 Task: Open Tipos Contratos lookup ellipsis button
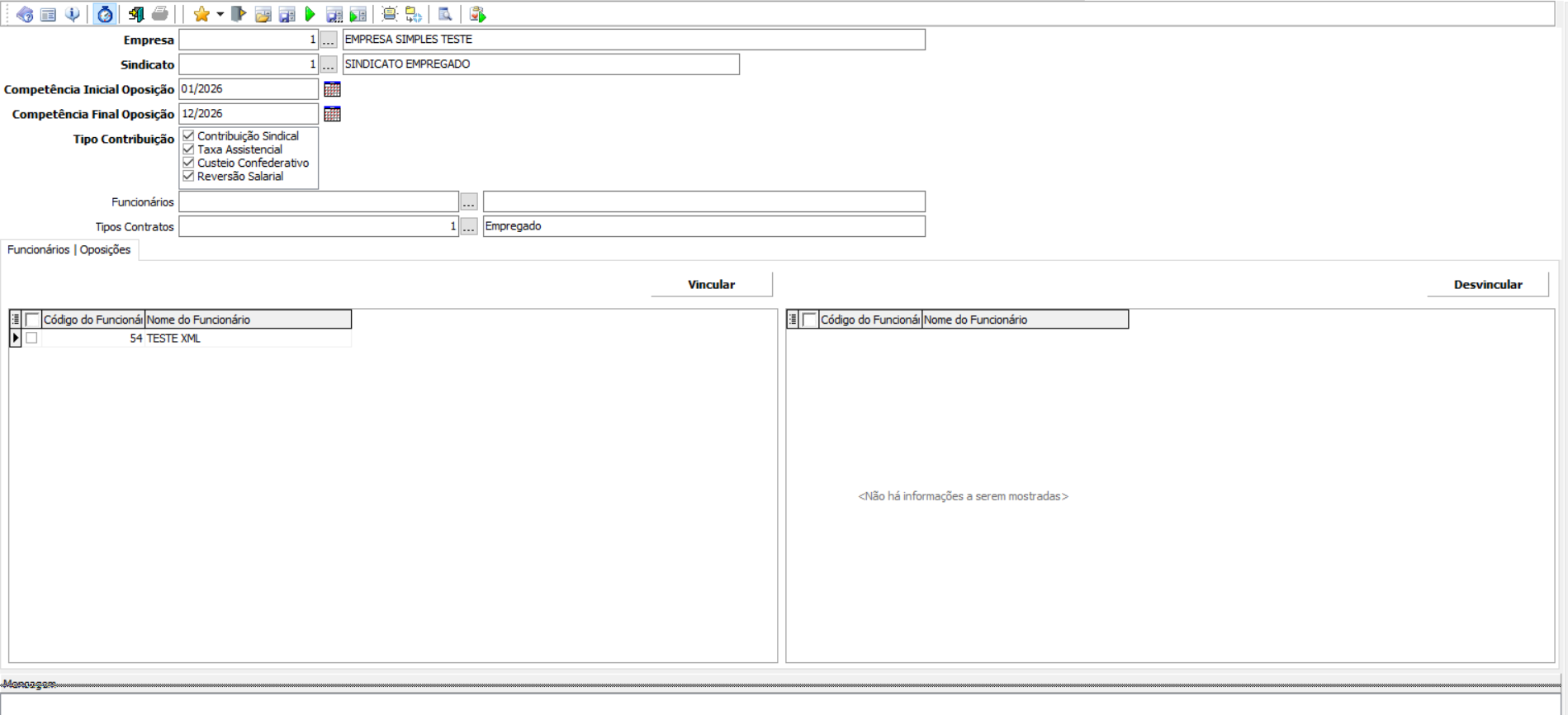pyautogui.click(x=468, y=227)
